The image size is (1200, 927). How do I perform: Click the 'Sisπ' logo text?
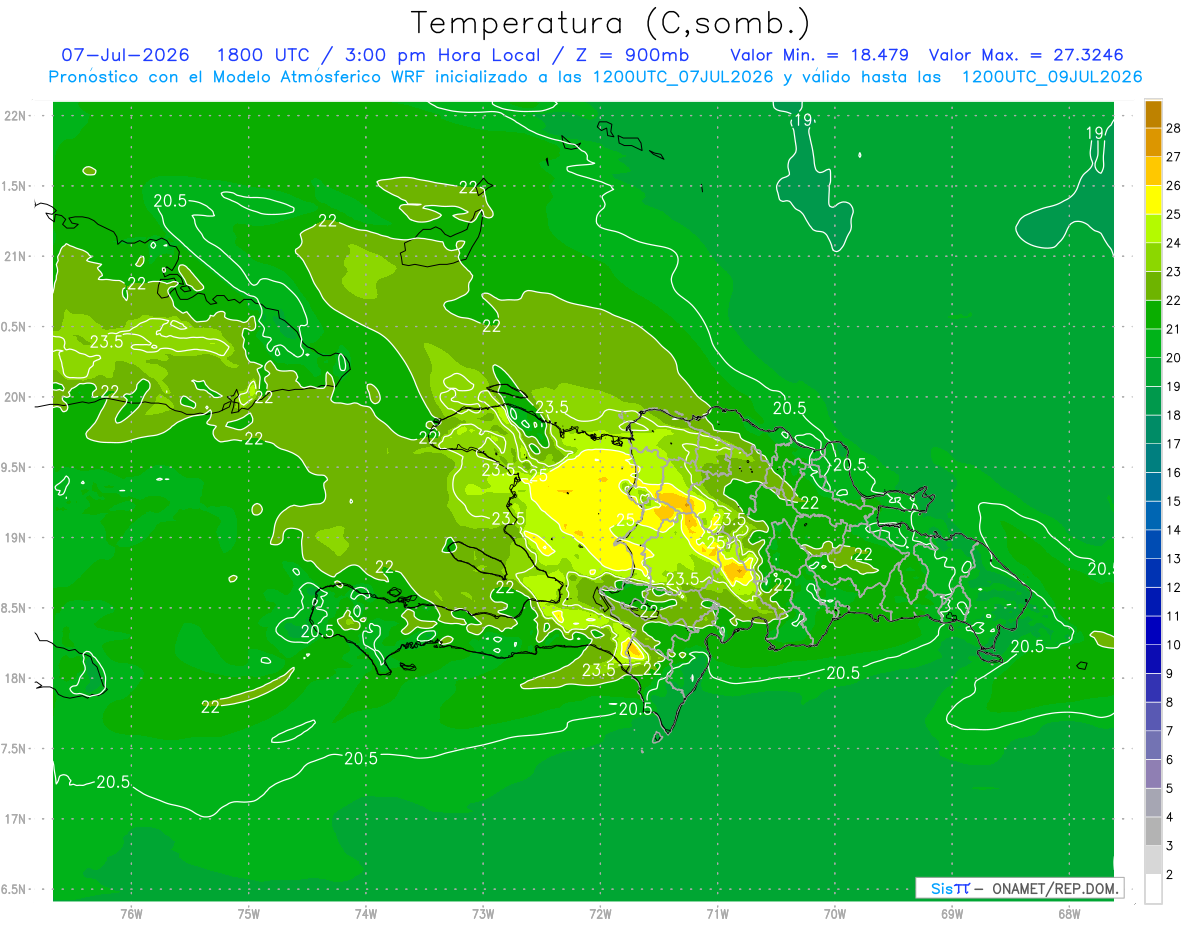coord(949,888)
